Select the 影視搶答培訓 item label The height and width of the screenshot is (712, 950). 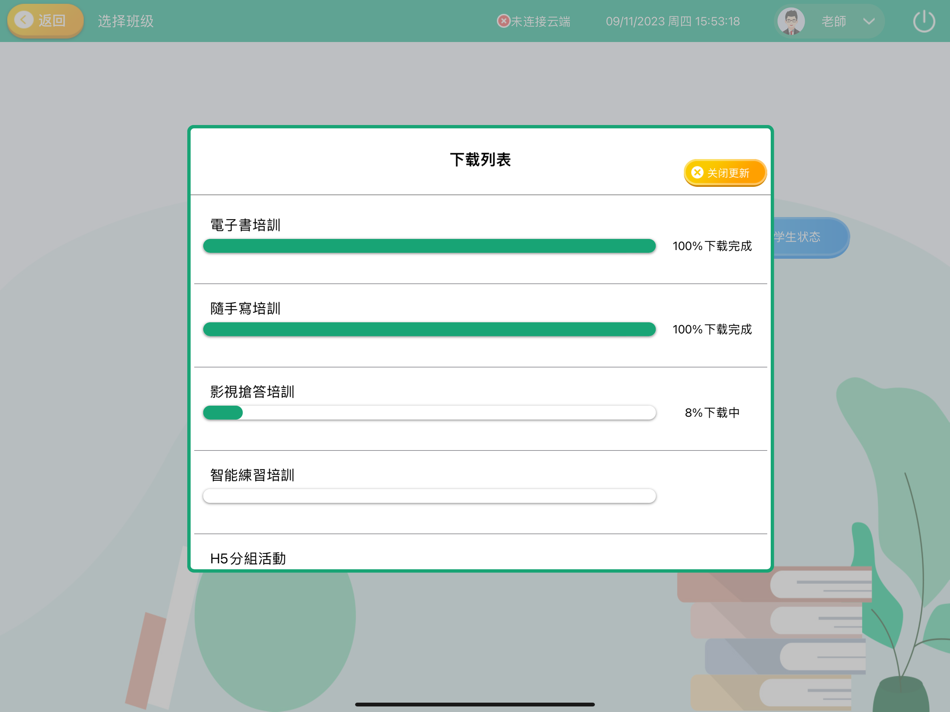click(252, 392)
